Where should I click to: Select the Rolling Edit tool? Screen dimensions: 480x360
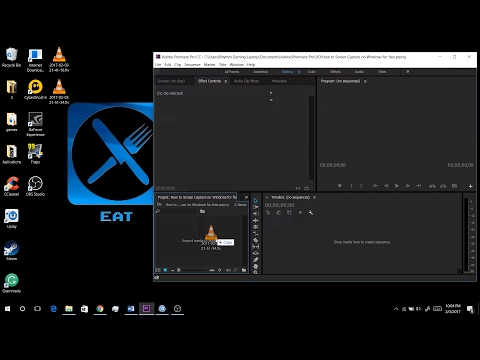(256, 227)
